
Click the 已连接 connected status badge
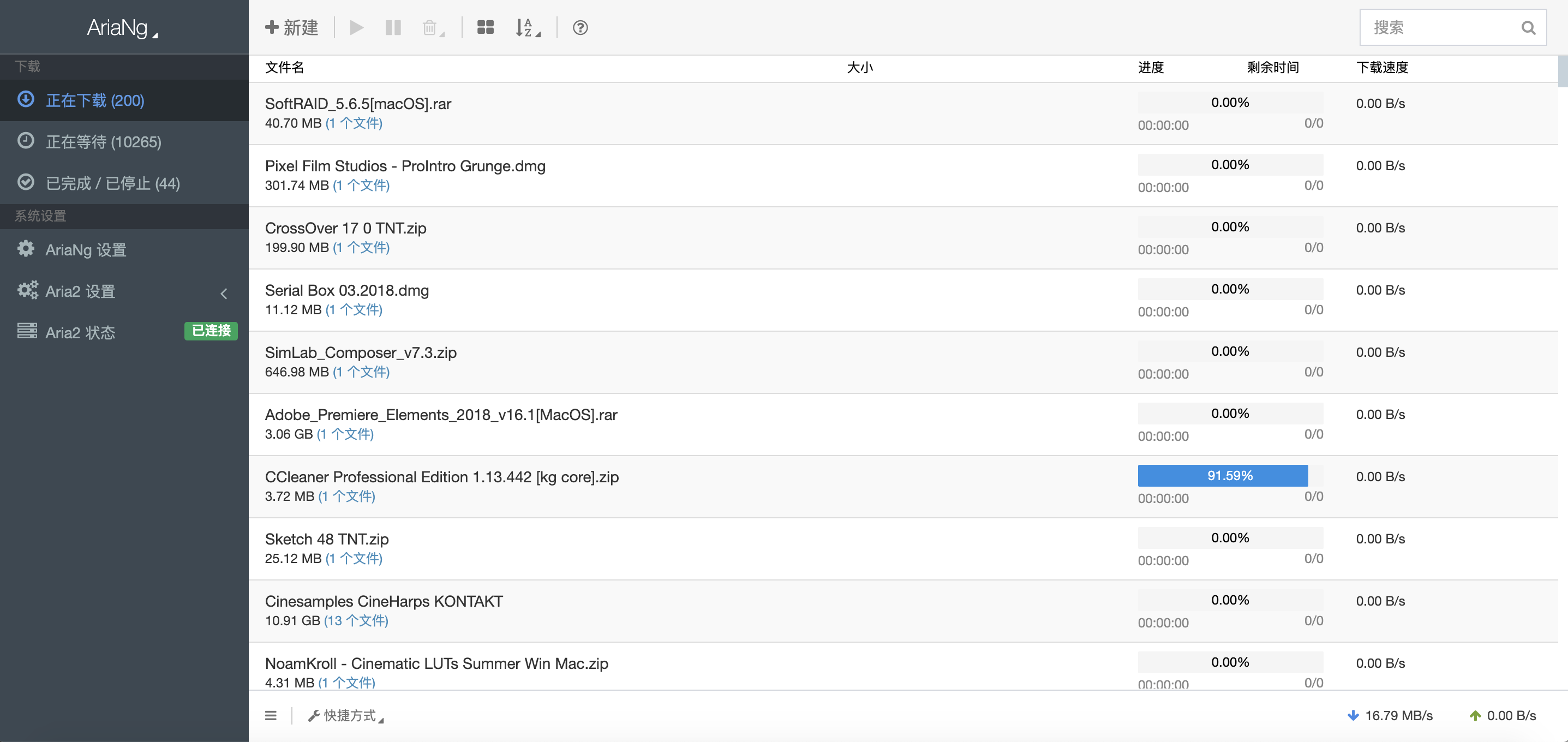click(211, 331)
